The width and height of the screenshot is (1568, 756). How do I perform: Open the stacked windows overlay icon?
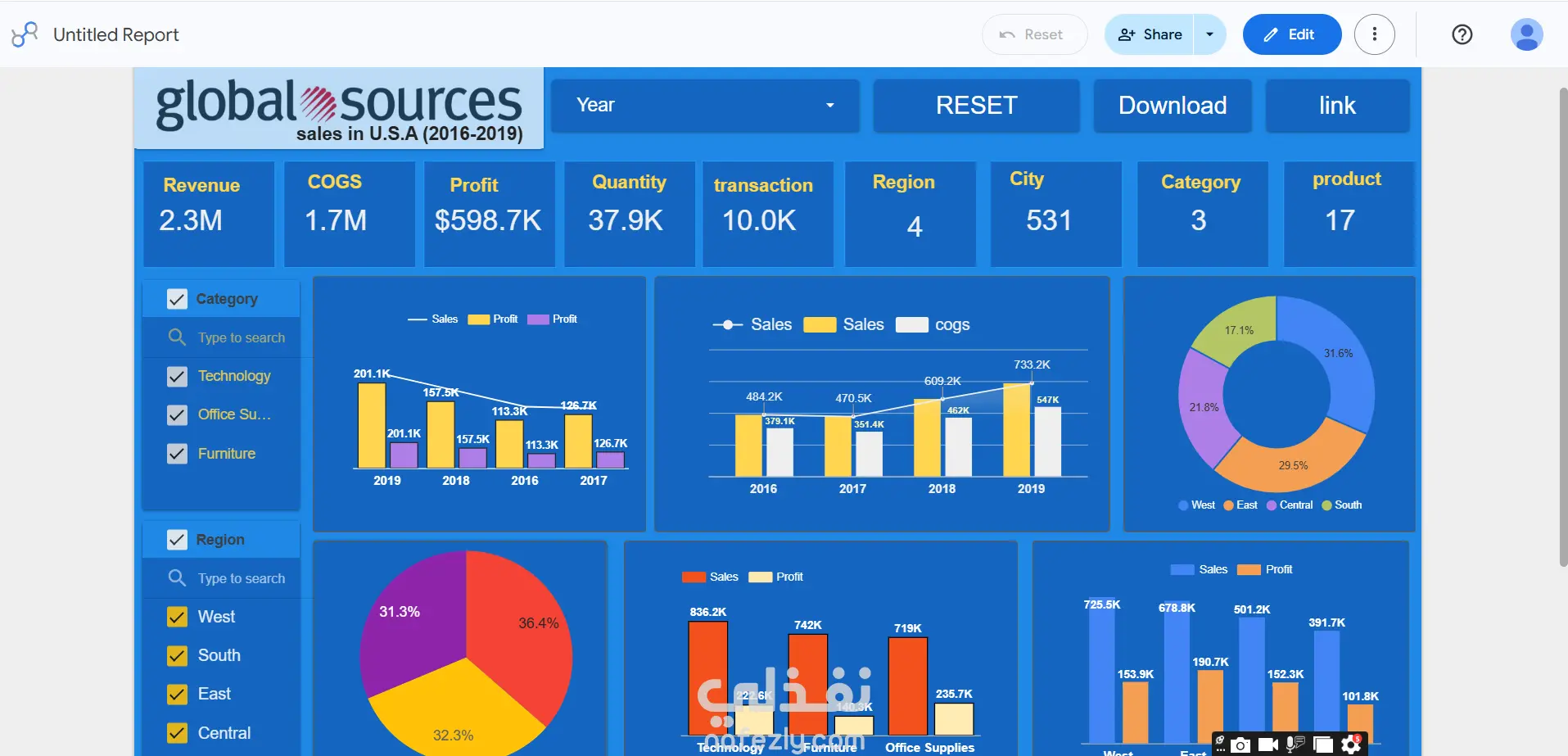click(1322, 745)
